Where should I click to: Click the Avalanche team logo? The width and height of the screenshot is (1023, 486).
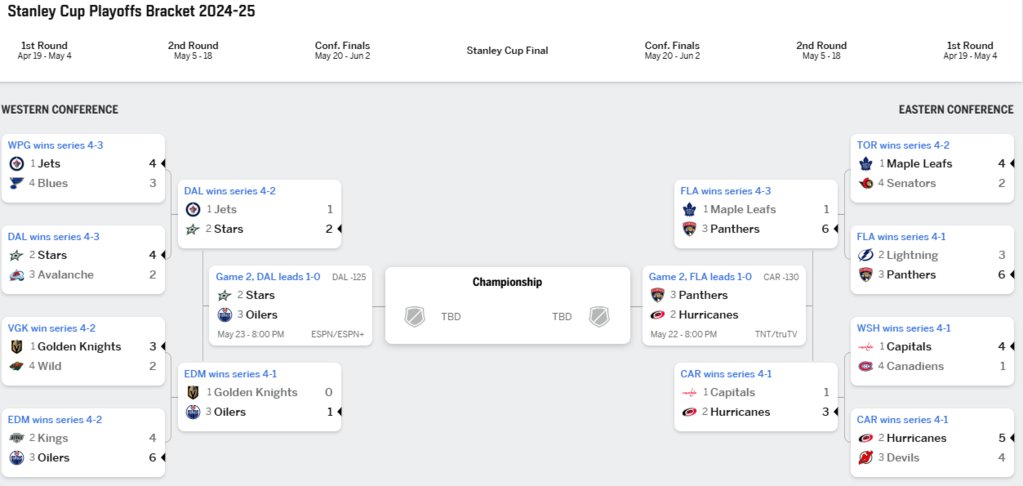[16, 275]
